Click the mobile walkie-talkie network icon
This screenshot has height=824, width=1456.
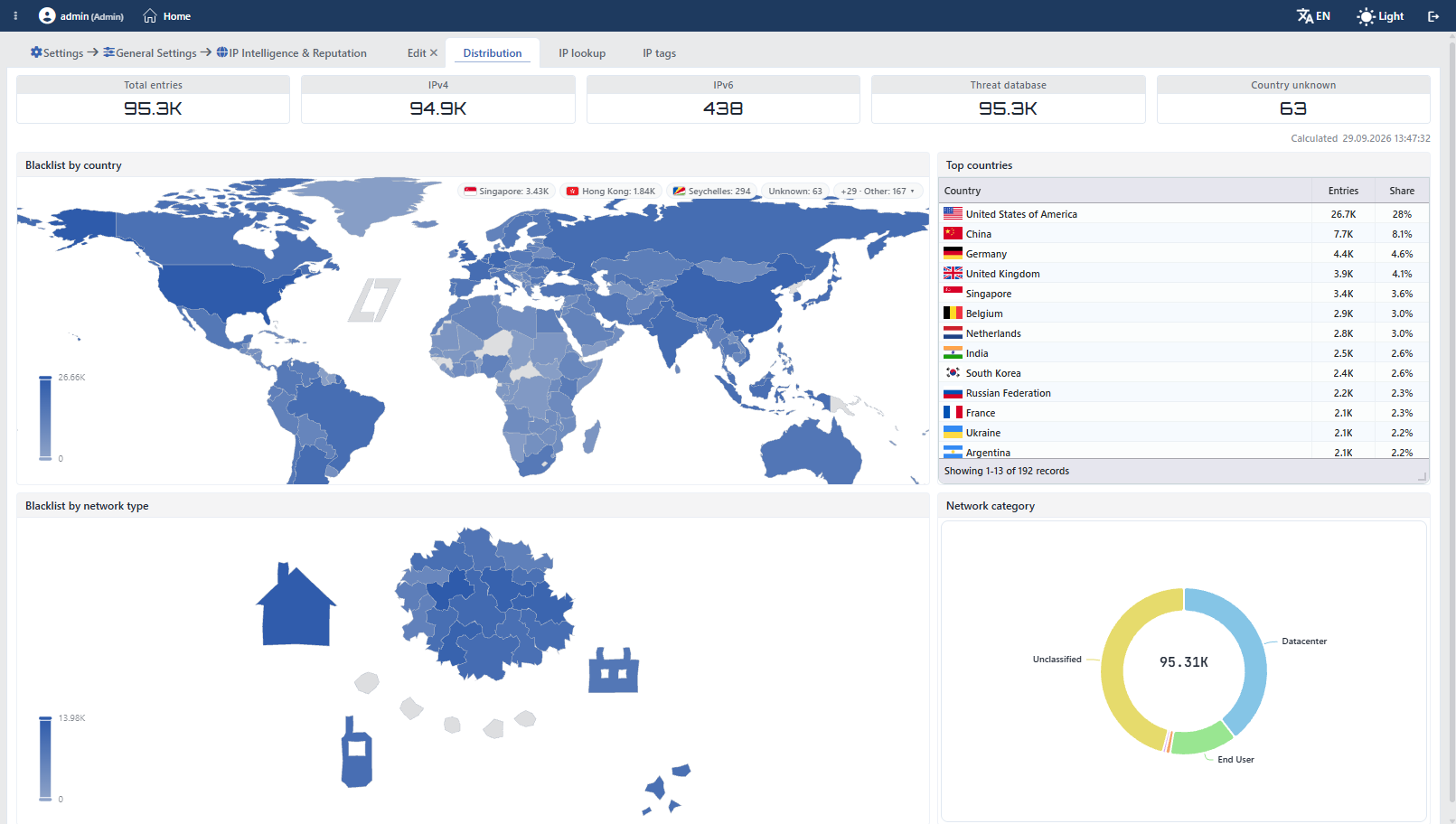pyautogui.click(x=357, y=751)
